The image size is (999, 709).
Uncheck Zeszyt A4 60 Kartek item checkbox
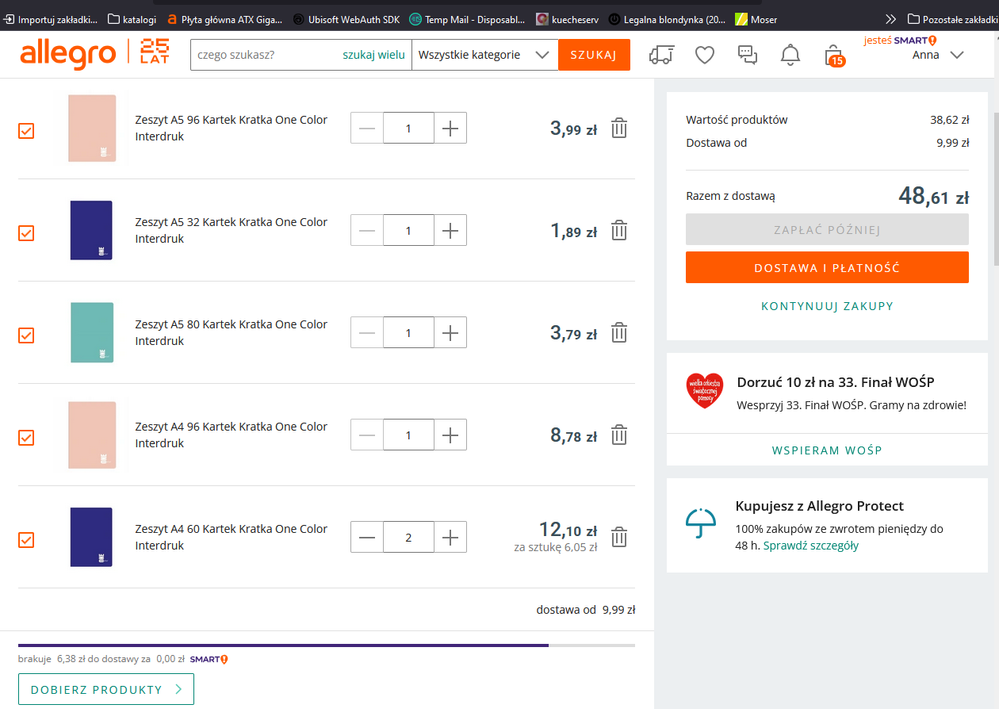coord(26,540)
